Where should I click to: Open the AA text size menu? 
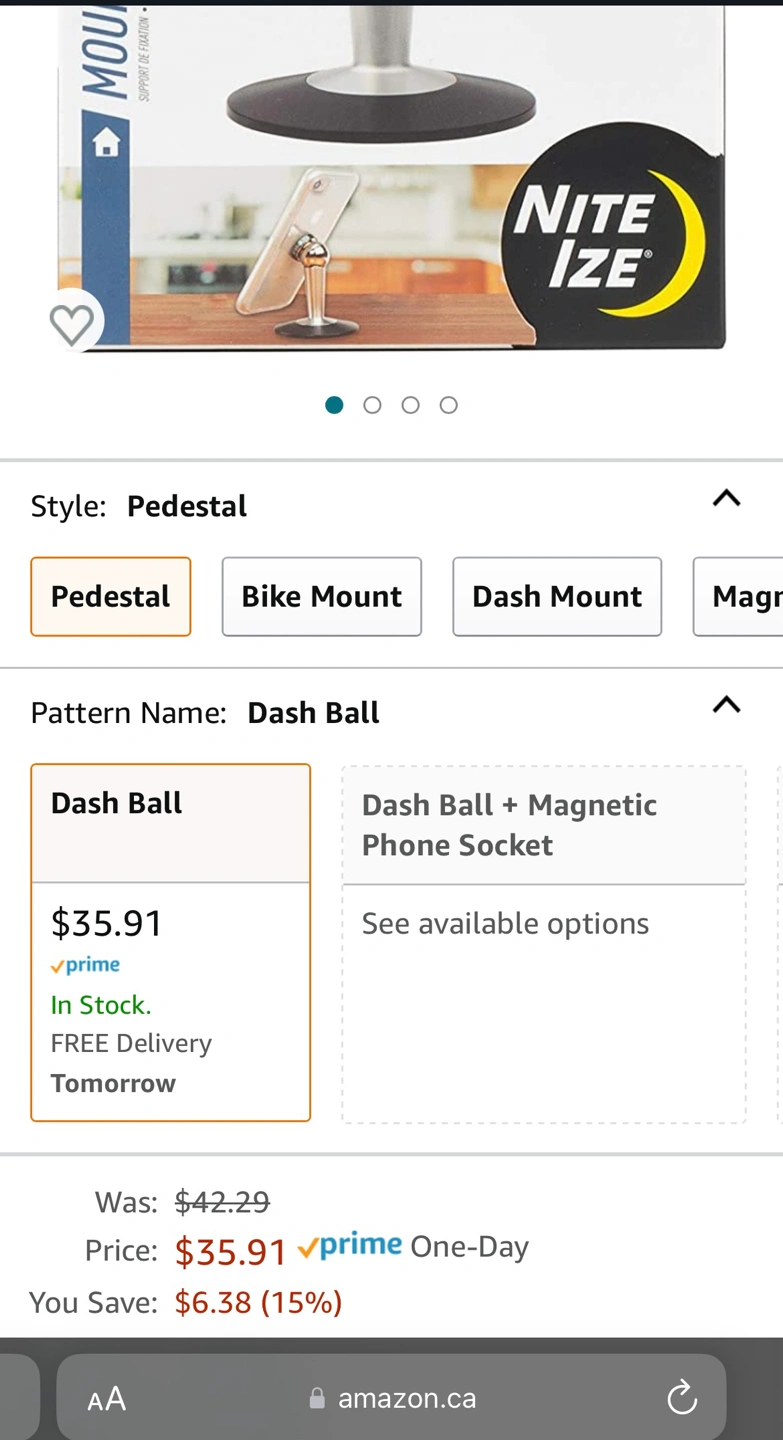(x=107, y=1398)
